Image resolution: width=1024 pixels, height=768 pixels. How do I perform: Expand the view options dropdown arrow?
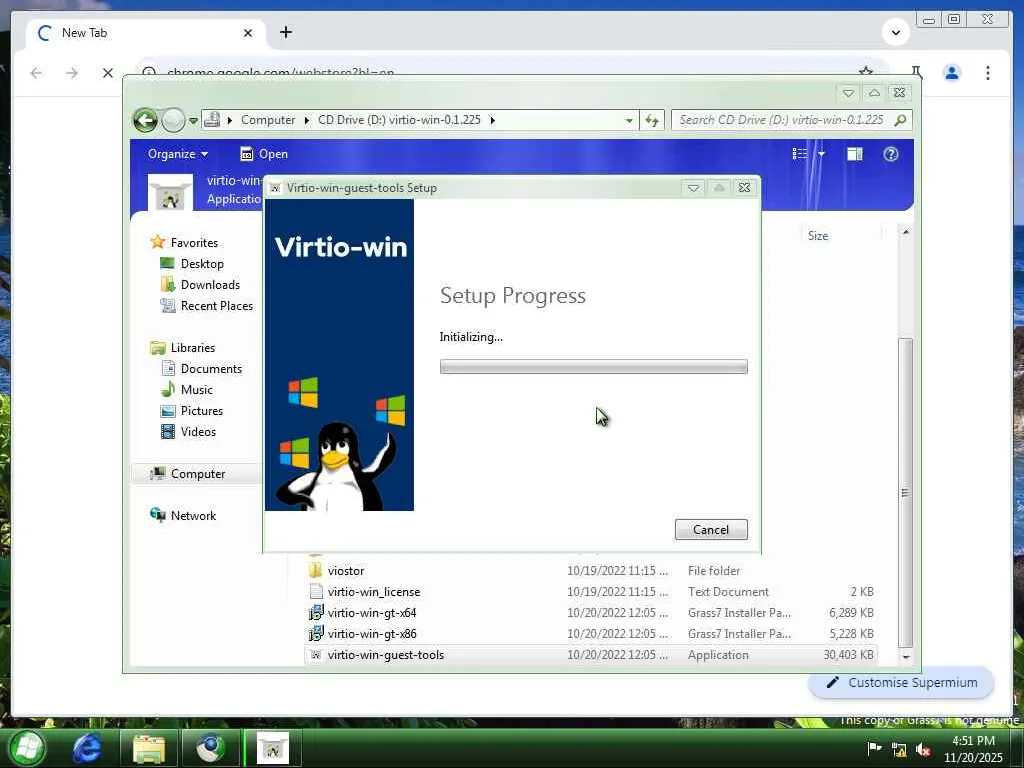coord(821,154)
